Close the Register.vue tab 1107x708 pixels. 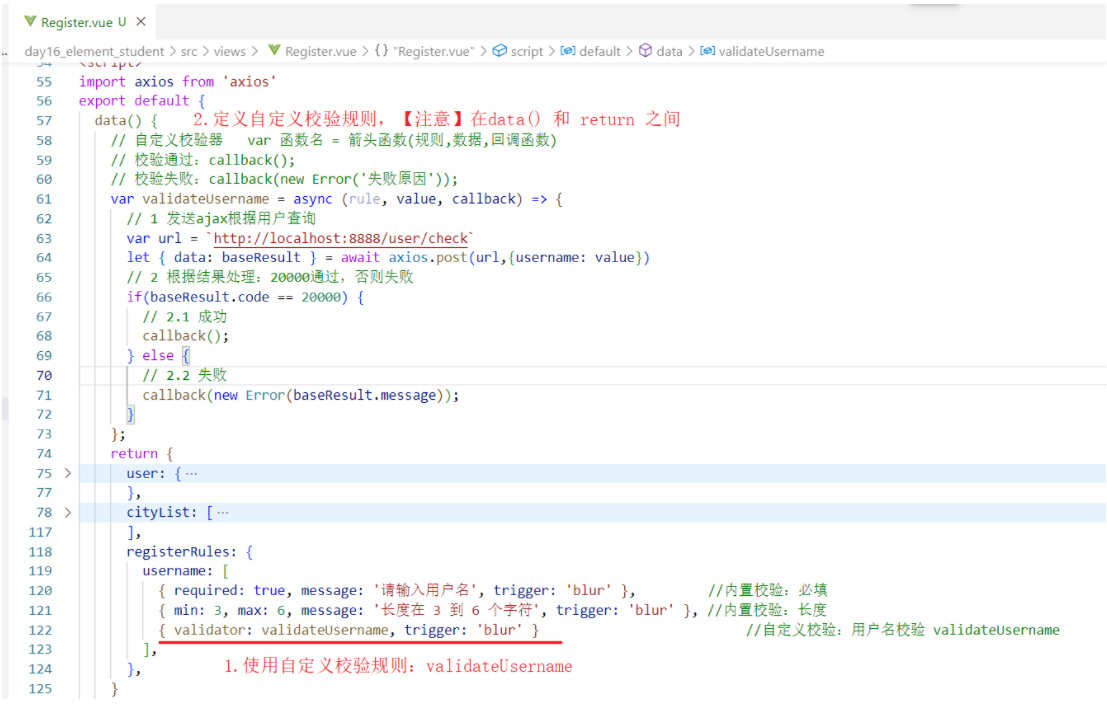point(141,22)
